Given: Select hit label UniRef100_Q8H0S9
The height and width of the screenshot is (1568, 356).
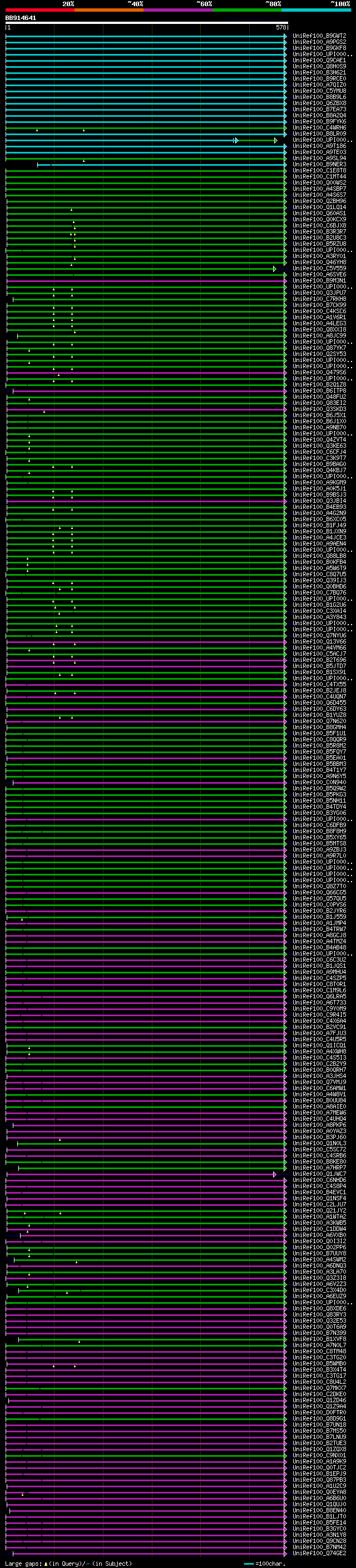Looking at the screenshot, I should pos(319,66).
